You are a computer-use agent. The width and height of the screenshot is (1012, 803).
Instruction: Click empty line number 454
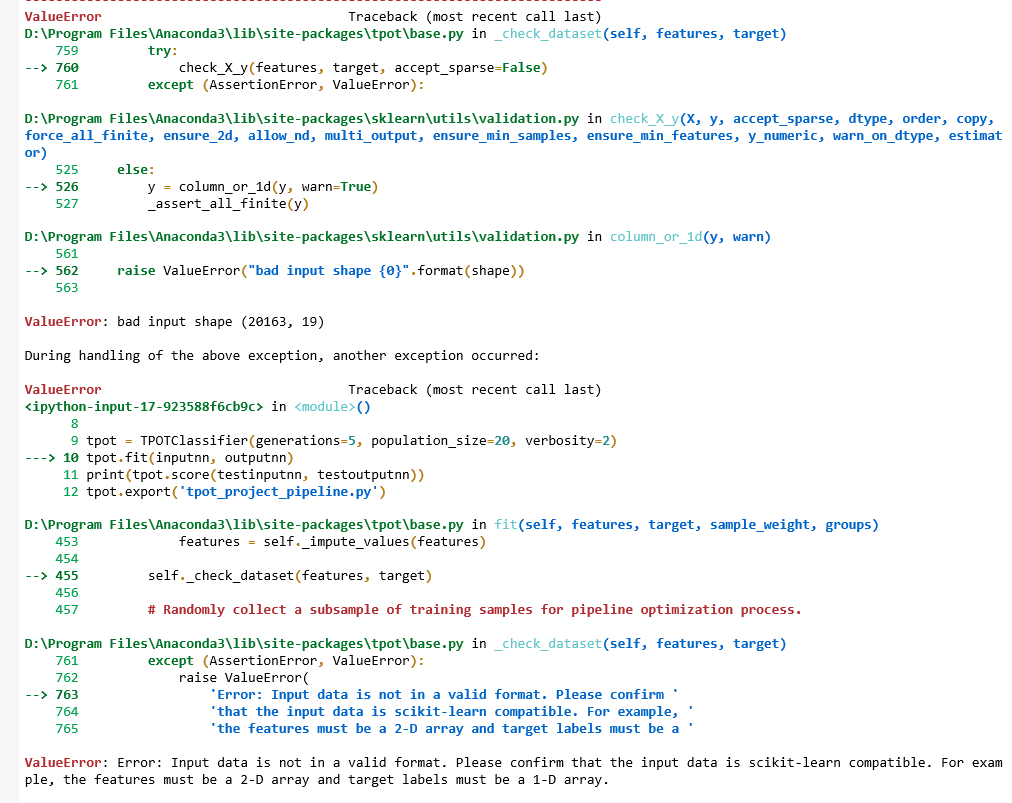[66, 558]
